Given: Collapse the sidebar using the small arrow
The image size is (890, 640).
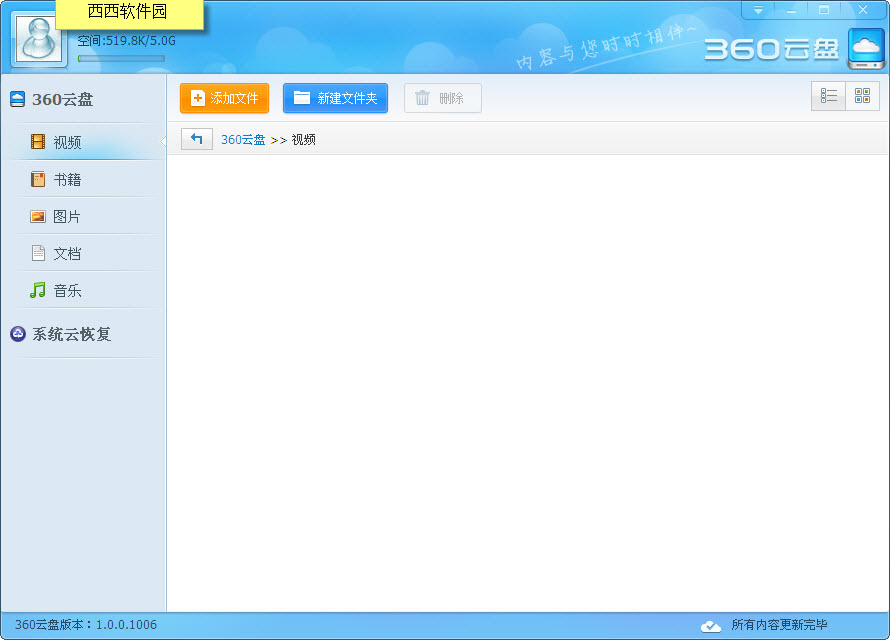Looking at the screenshot, I should point(163,142).
